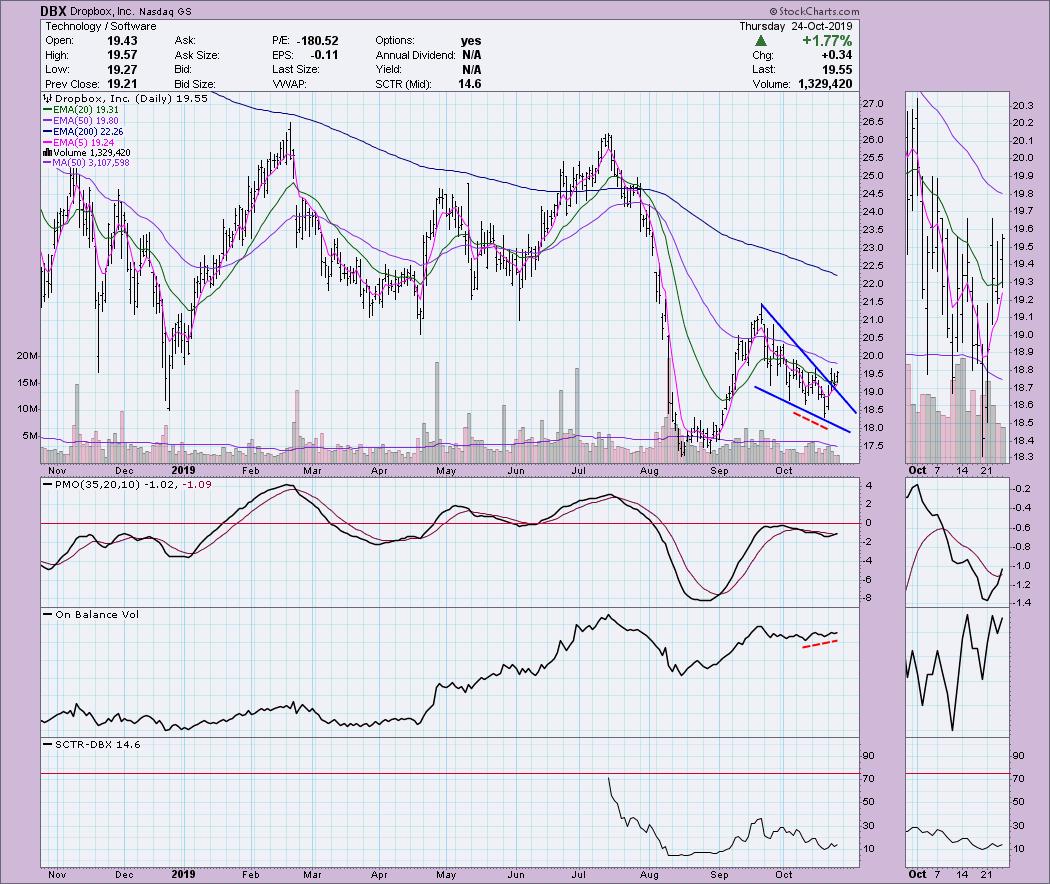Select the P/E value -180.52

click(x=315, y=41)
